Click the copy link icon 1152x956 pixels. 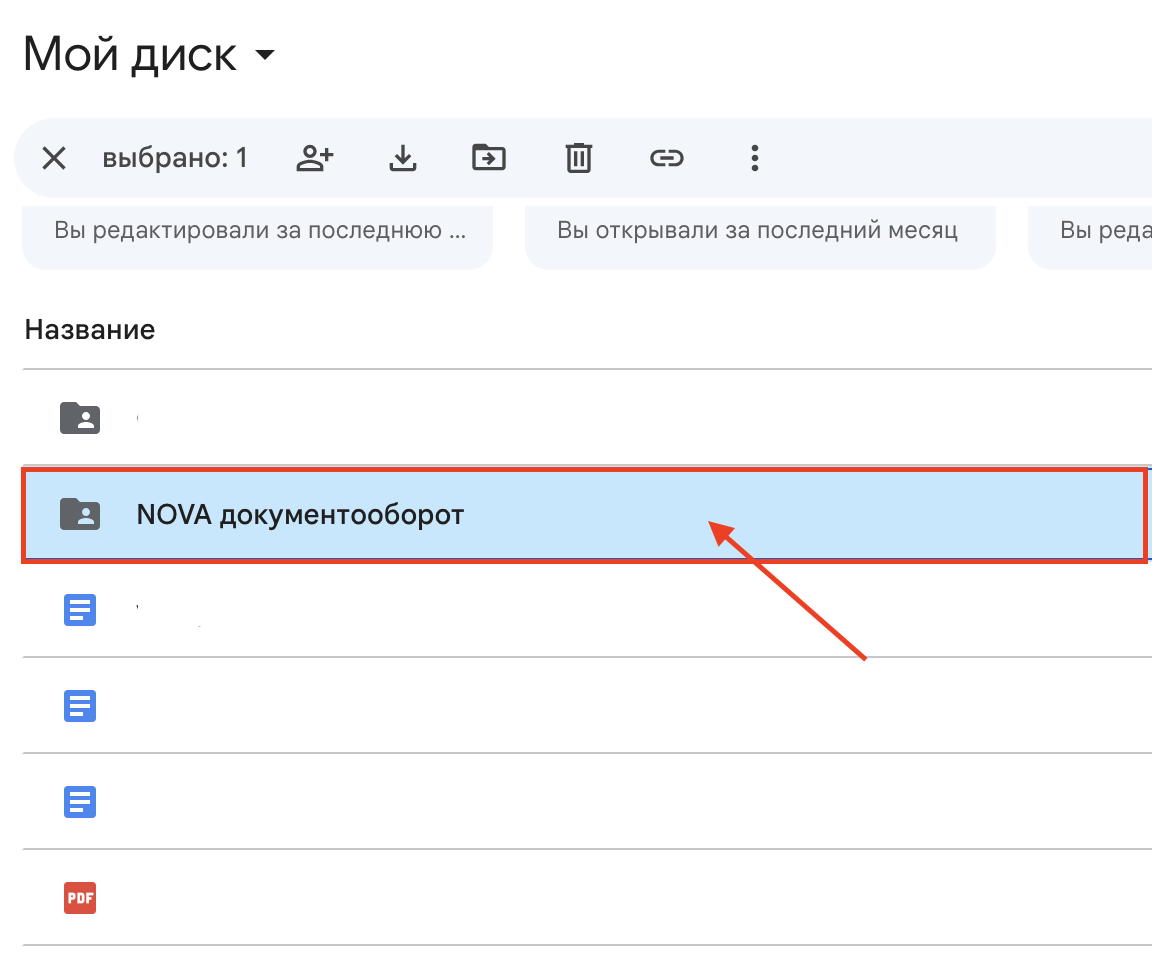point(666,158)
